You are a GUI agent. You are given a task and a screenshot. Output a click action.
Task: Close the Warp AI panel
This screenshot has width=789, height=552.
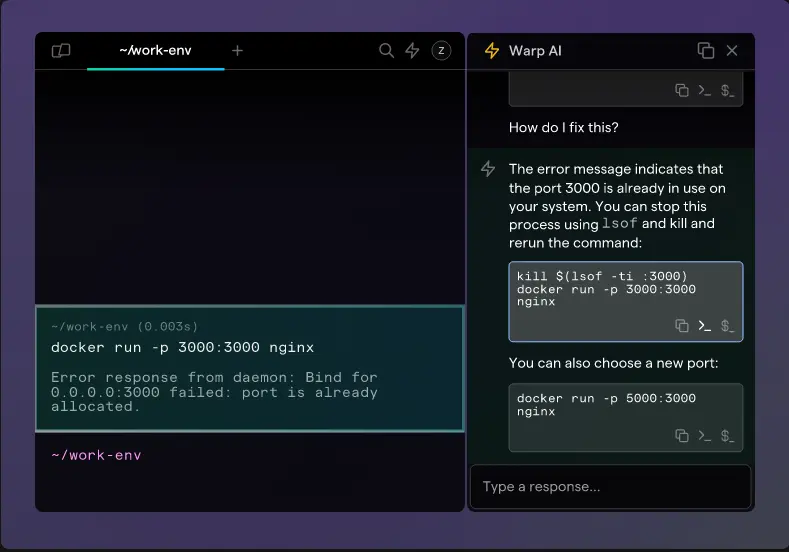pyautogui.click(x=732, y=51)
